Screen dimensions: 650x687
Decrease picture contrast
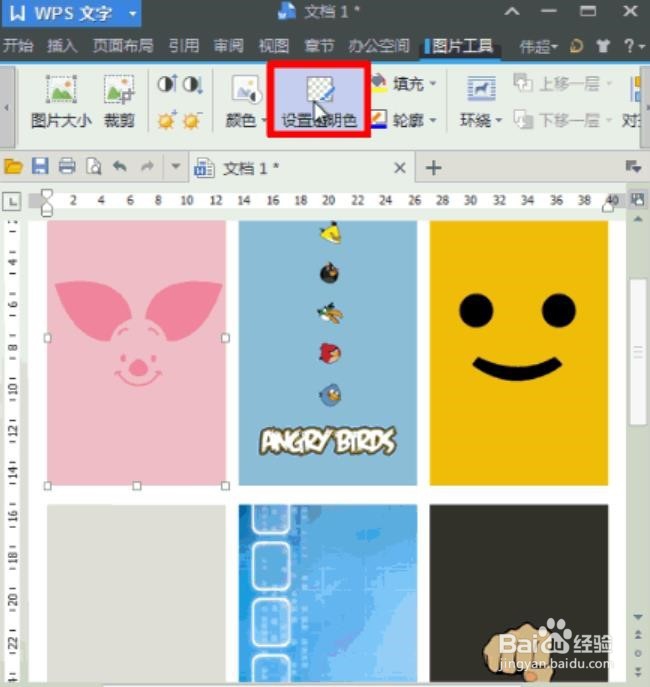click(192, 84)
